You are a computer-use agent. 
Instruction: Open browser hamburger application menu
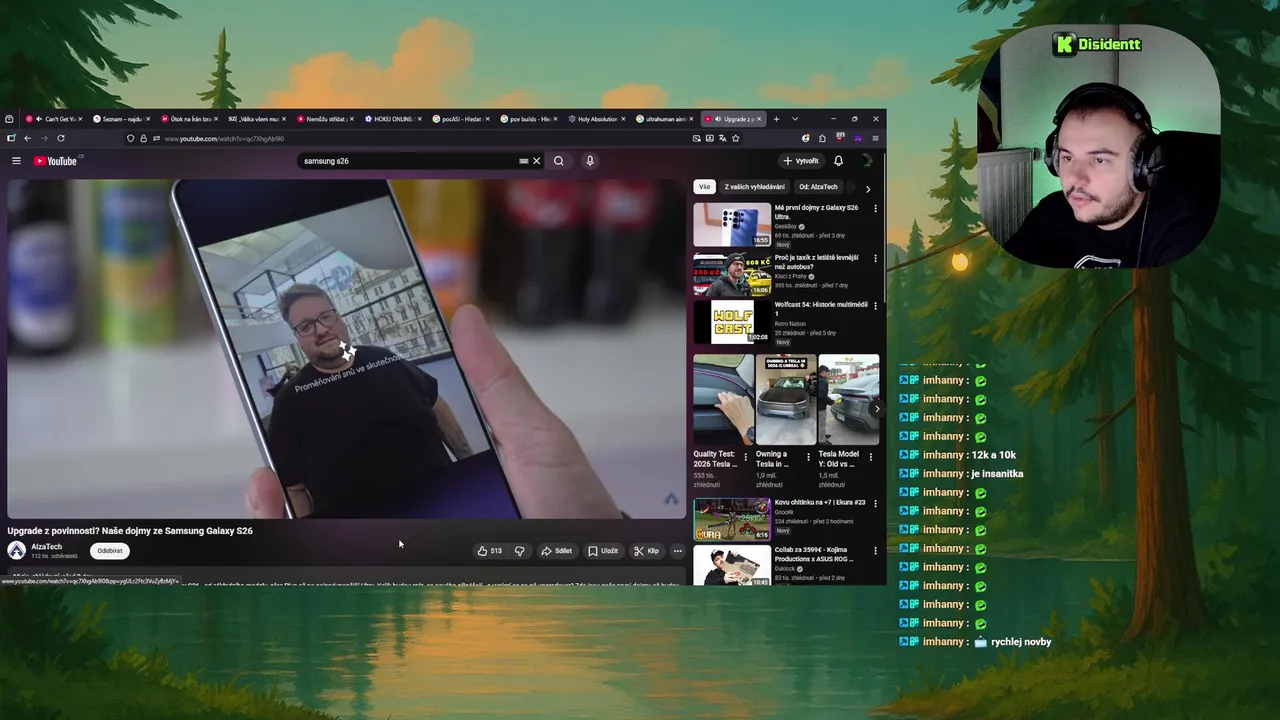(x=875, y=138)
